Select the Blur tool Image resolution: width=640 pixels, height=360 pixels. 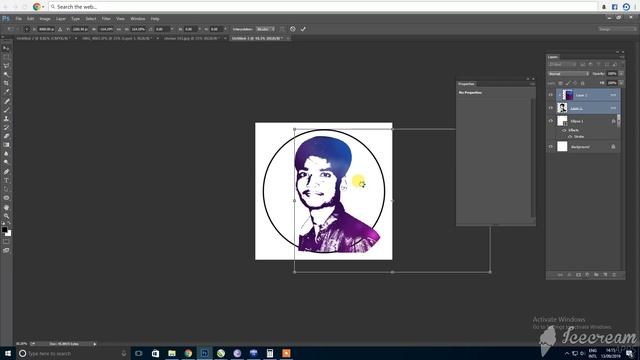pos(6,153)
